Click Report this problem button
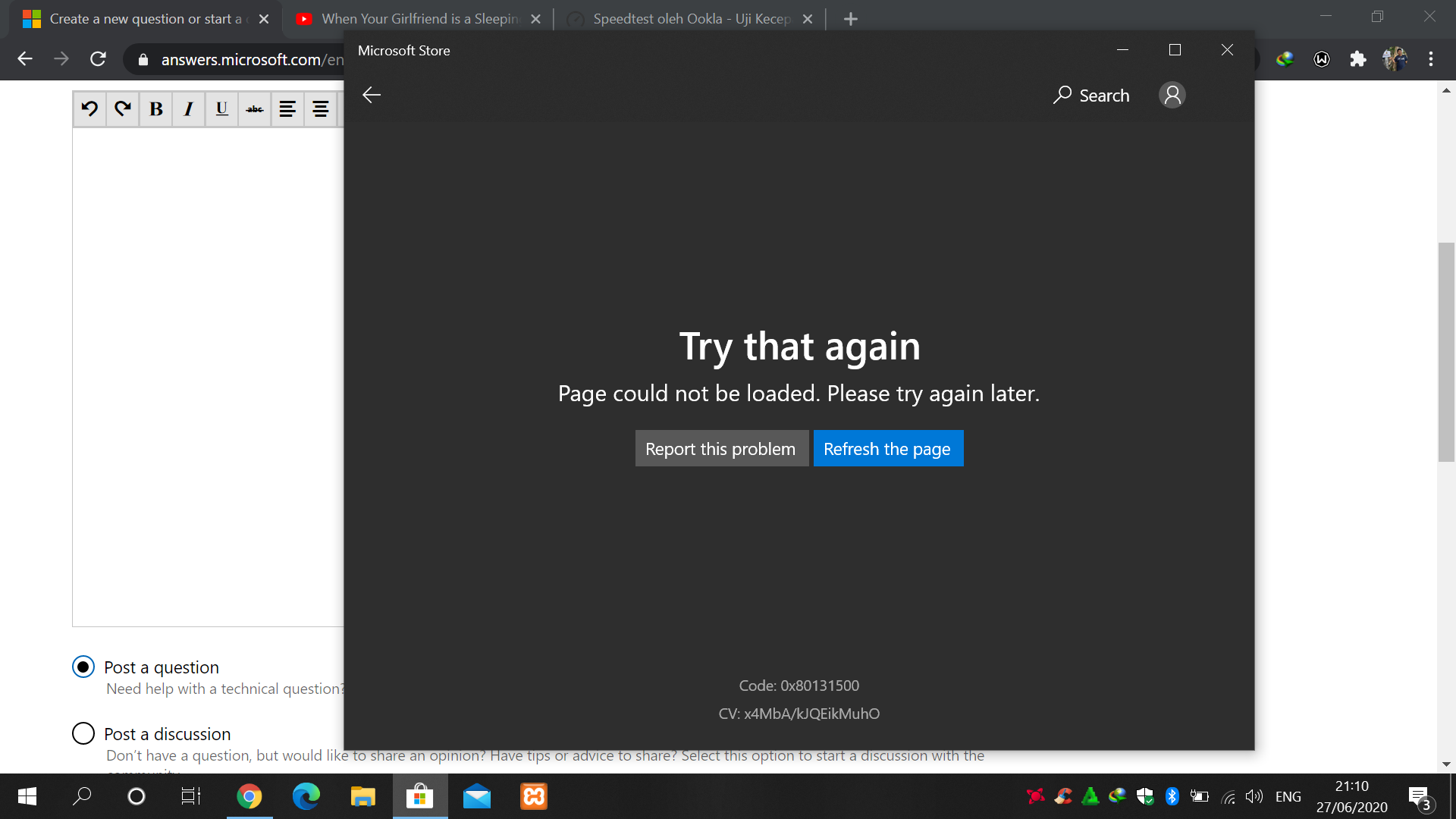 tap(721, 448)
